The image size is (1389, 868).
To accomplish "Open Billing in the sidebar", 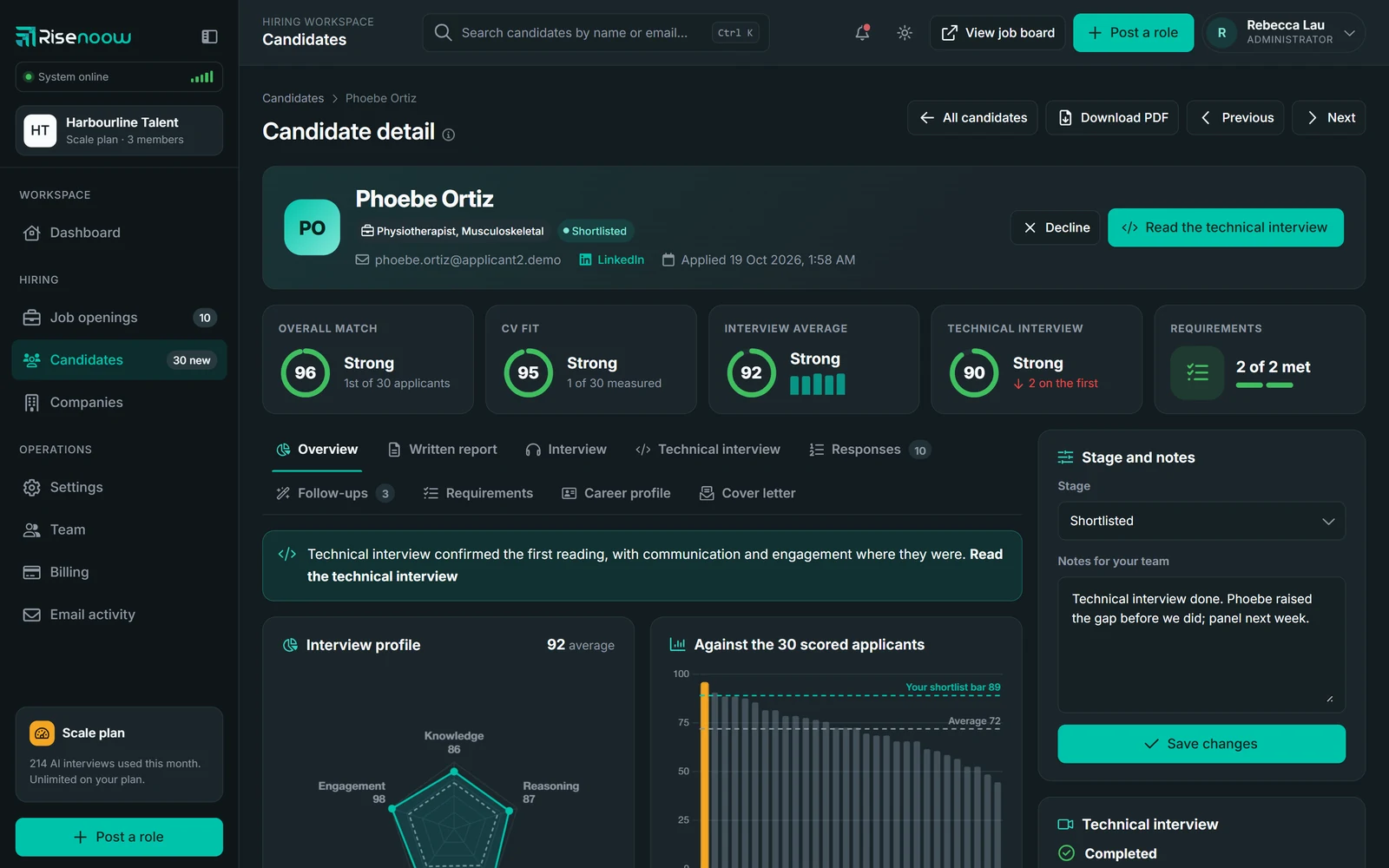I will click(119, 573).
